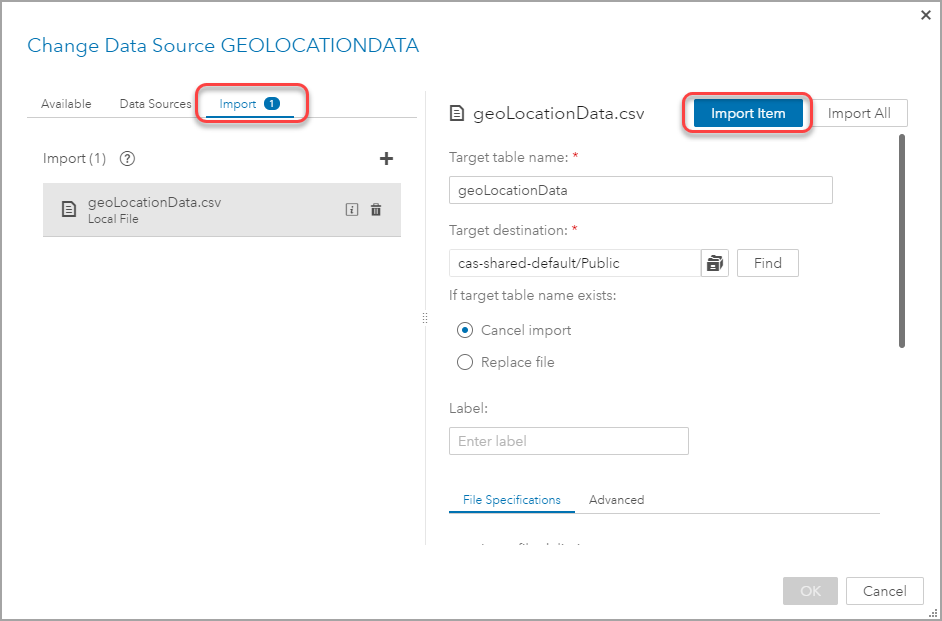Screen dimensions: 942x621
Task: Click the vertical scrollbar in the import panel
Action: pos(902,240)
